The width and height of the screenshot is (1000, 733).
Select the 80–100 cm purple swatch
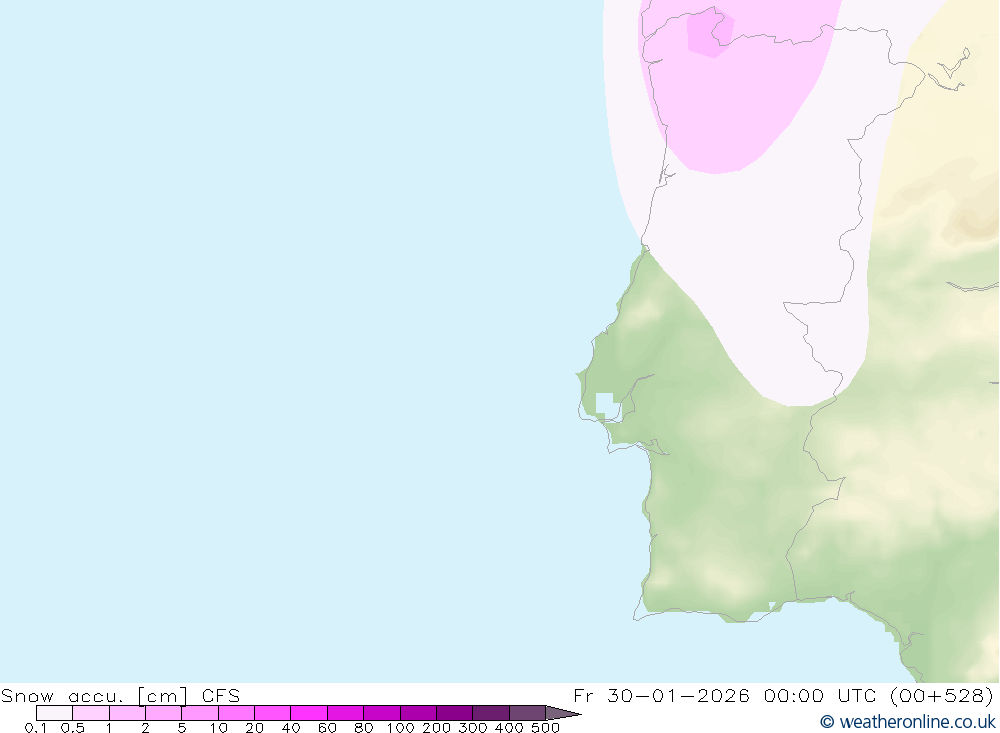pyautogui.click(x=382, y=713)
